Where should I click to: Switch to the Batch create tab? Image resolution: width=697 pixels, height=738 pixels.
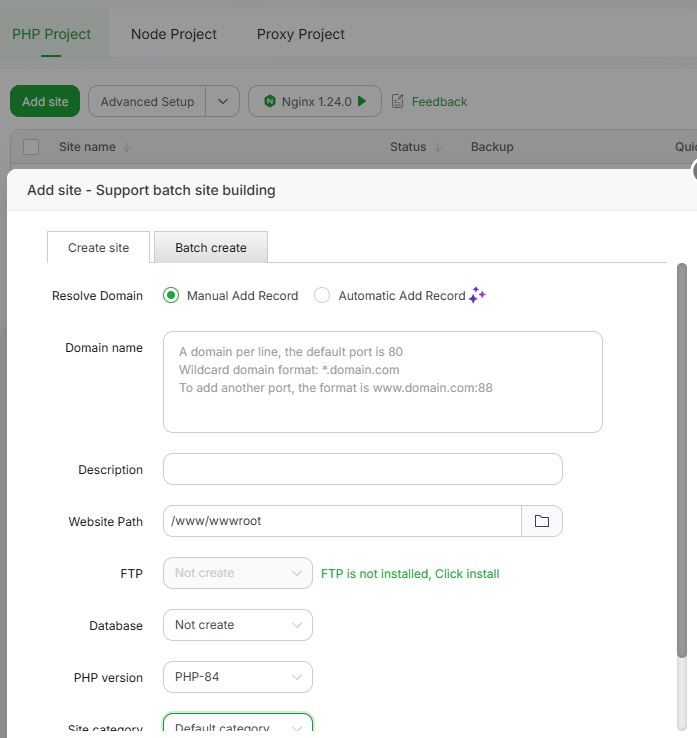coord(210,247)
